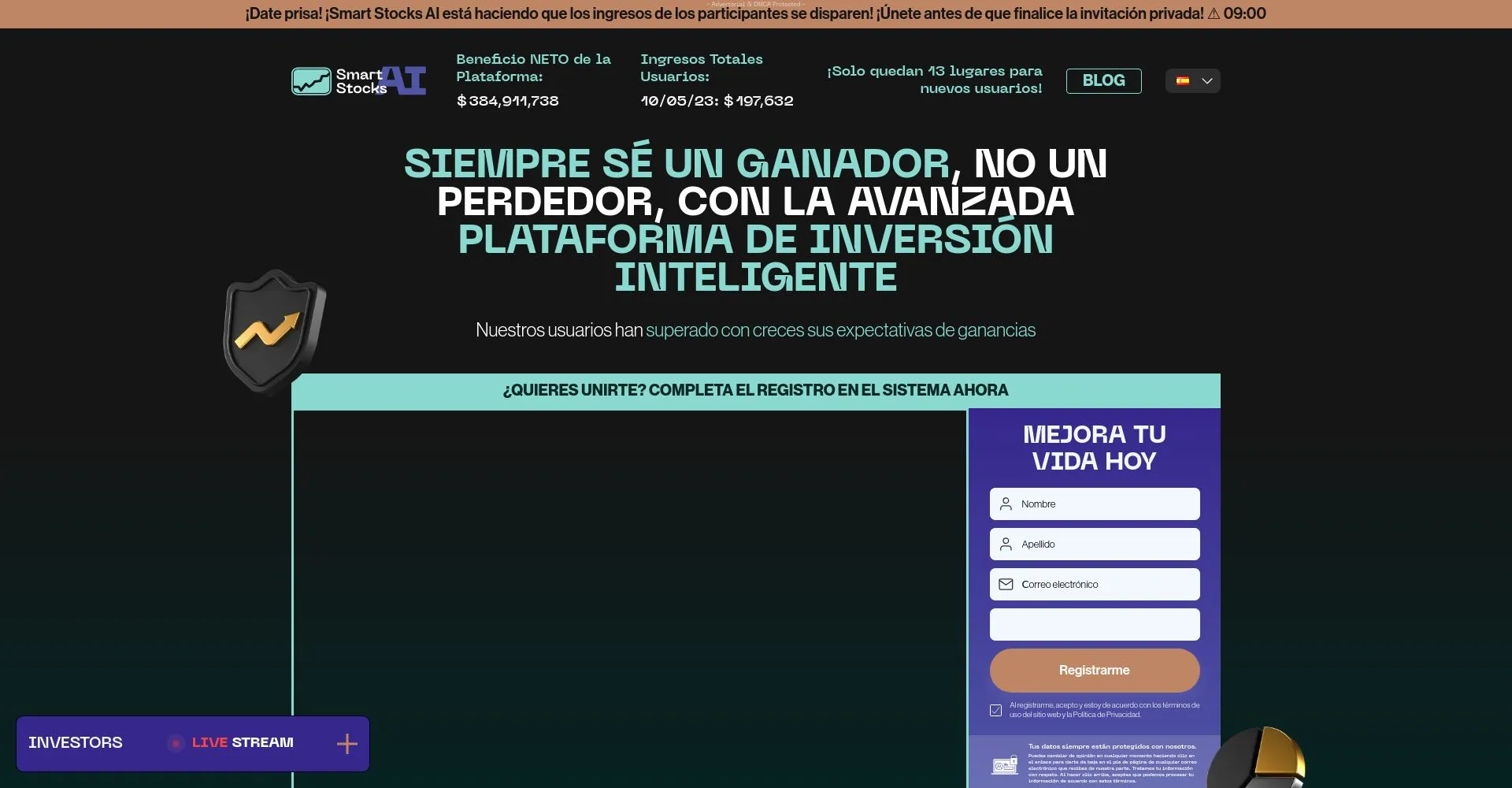
Task: Click the red live recording dot
Action: pyautogui.click(x=176, y=743)
